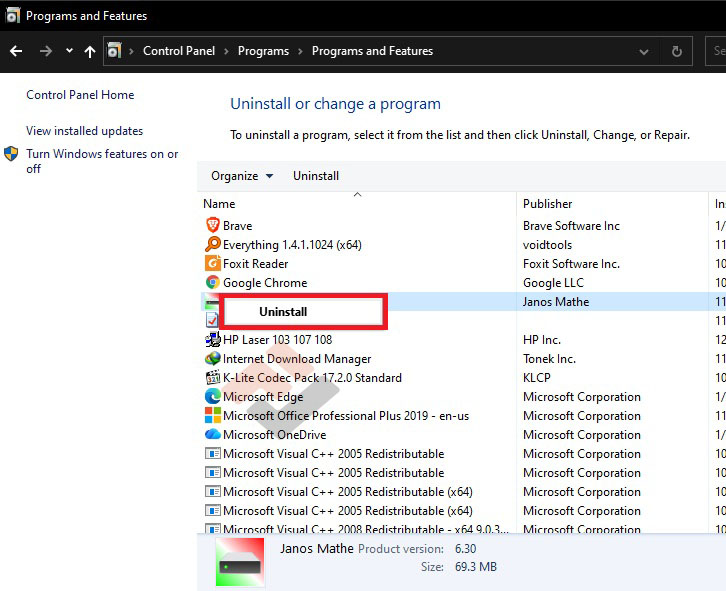
Task: Select the Everything search program icon
Action: coord(212,245)
